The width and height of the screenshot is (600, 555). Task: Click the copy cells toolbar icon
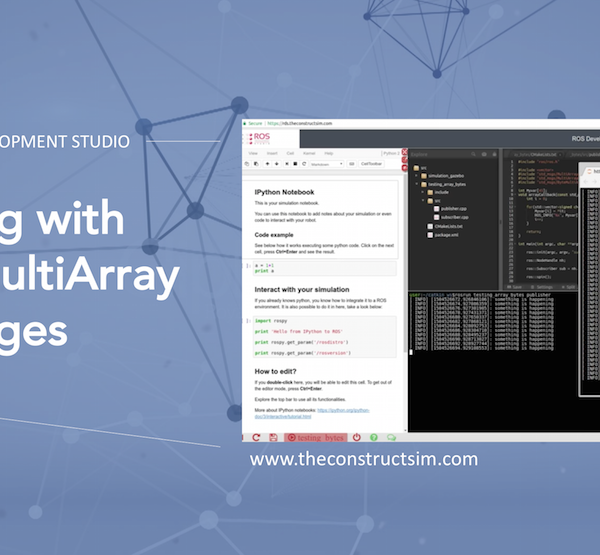point(247,164)
